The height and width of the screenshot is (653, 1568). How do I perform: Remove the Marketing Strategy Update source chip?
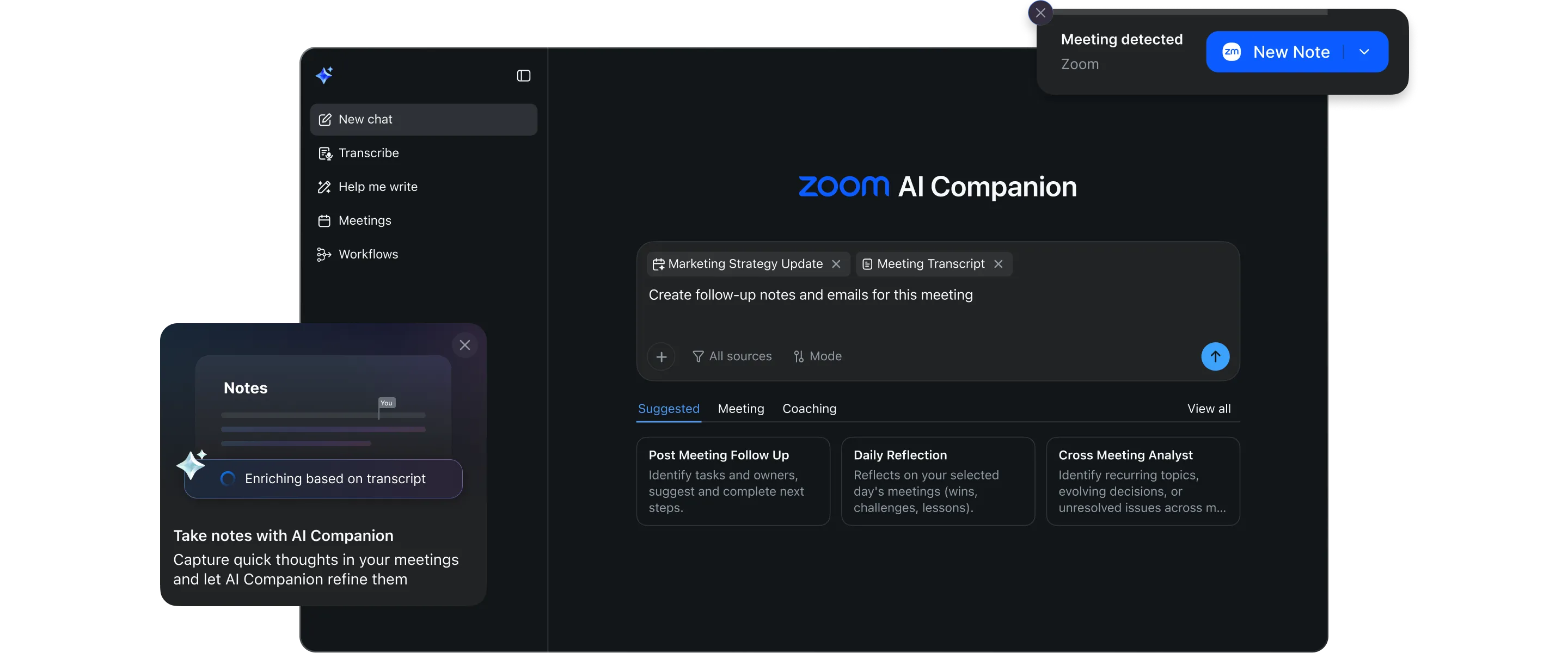[836, 263]
